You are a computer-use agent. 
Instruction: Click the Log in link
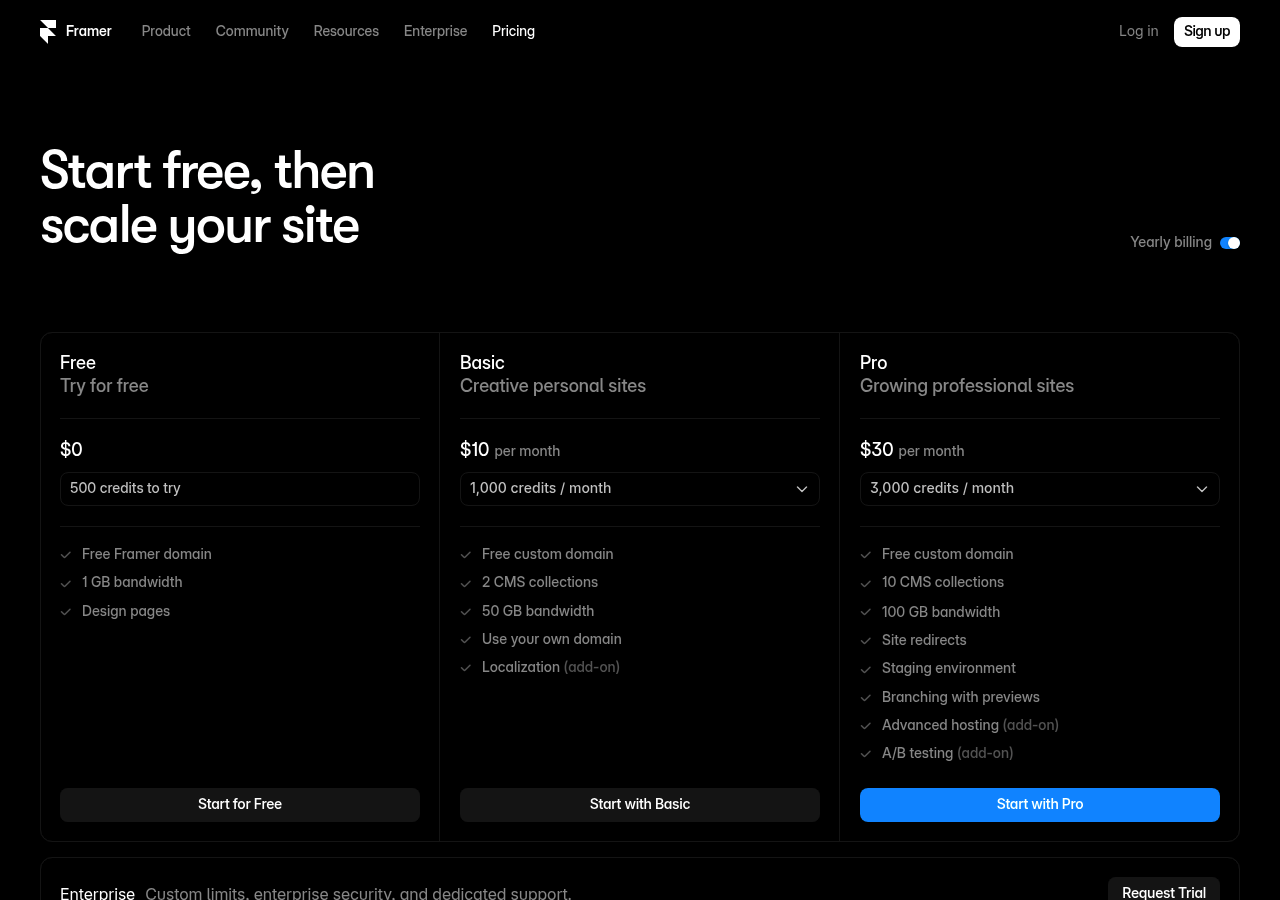pos(1138,31)
